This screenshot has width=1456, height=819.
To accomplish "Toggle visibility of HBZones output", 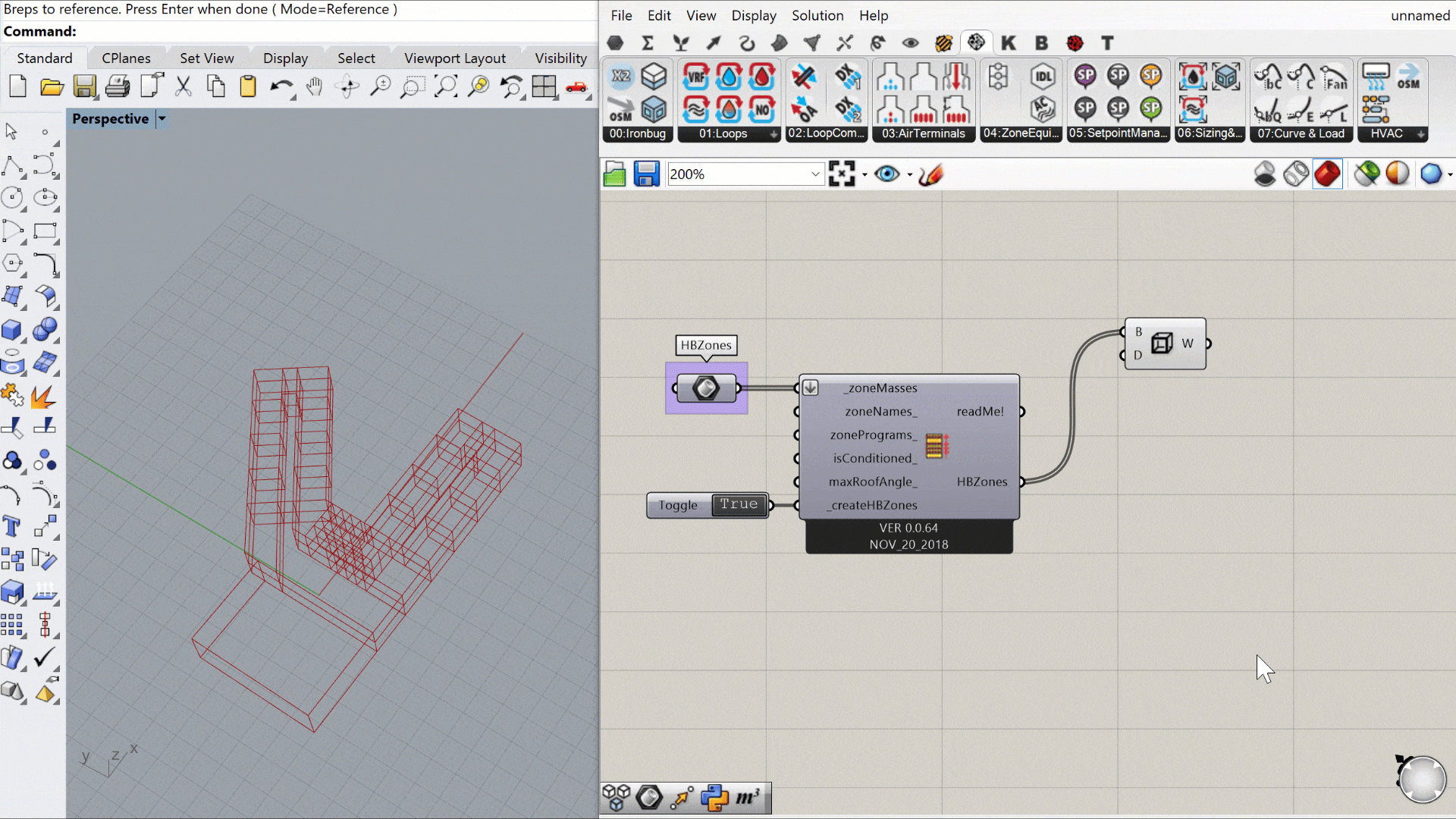I will coord(1022,481).
